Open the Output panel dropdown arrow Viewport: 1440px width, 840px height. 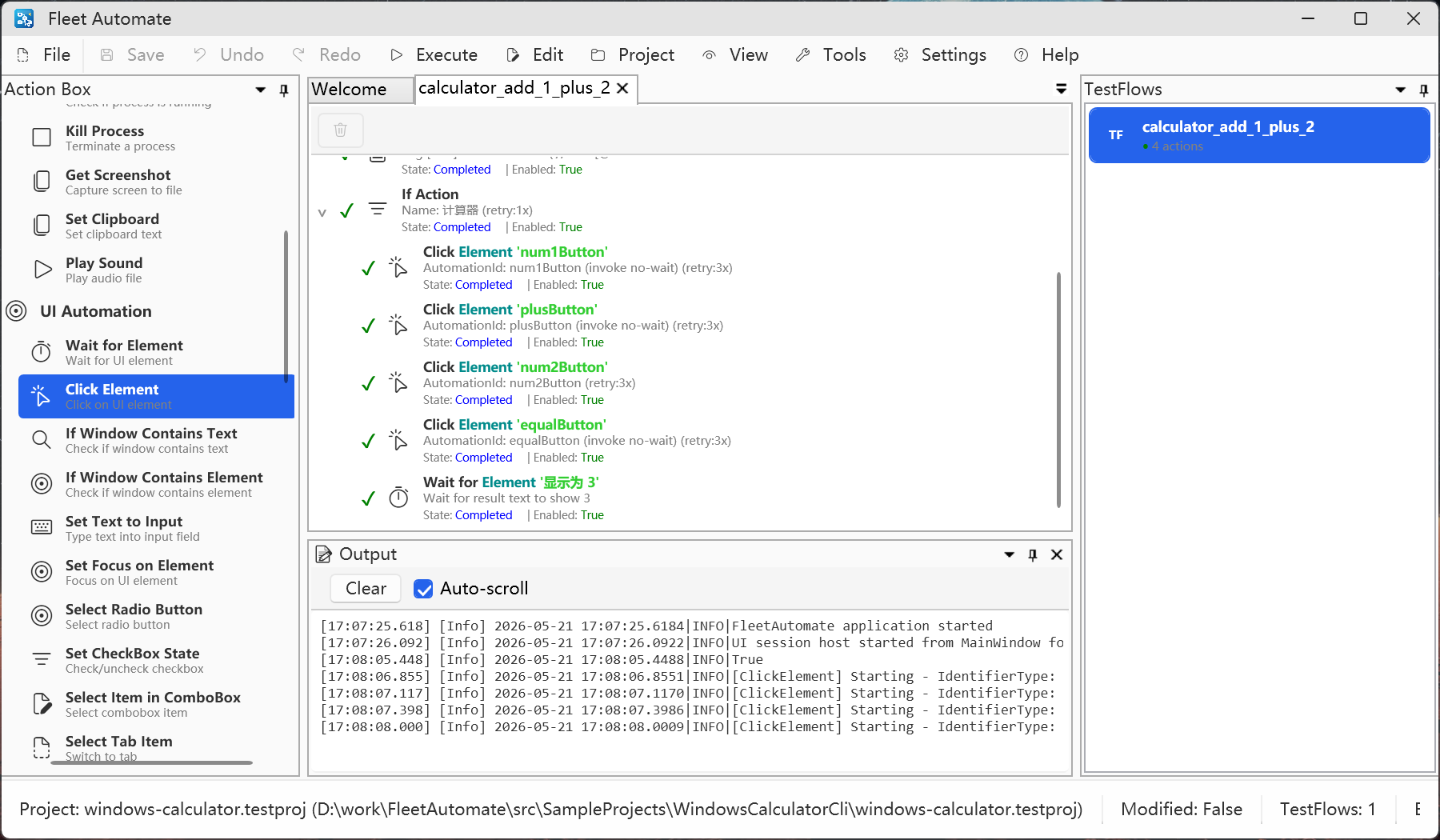pyautogui.click(x=1010, y=555)
